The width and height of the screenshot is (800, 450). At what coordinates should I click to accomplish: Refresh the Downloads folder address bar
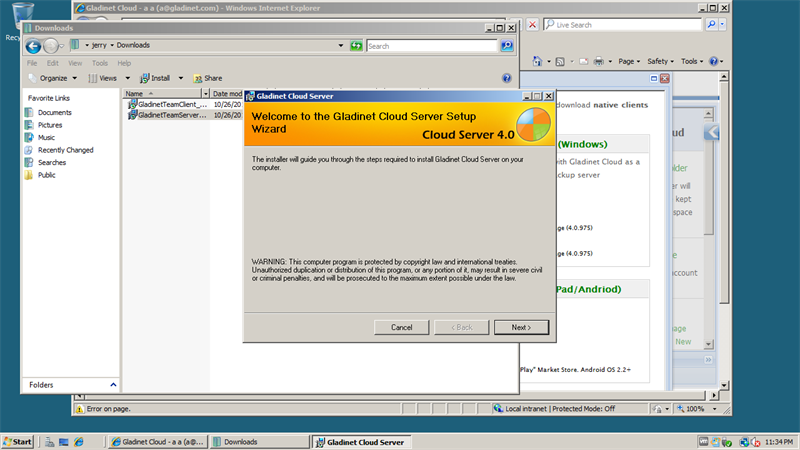point(356,46)
